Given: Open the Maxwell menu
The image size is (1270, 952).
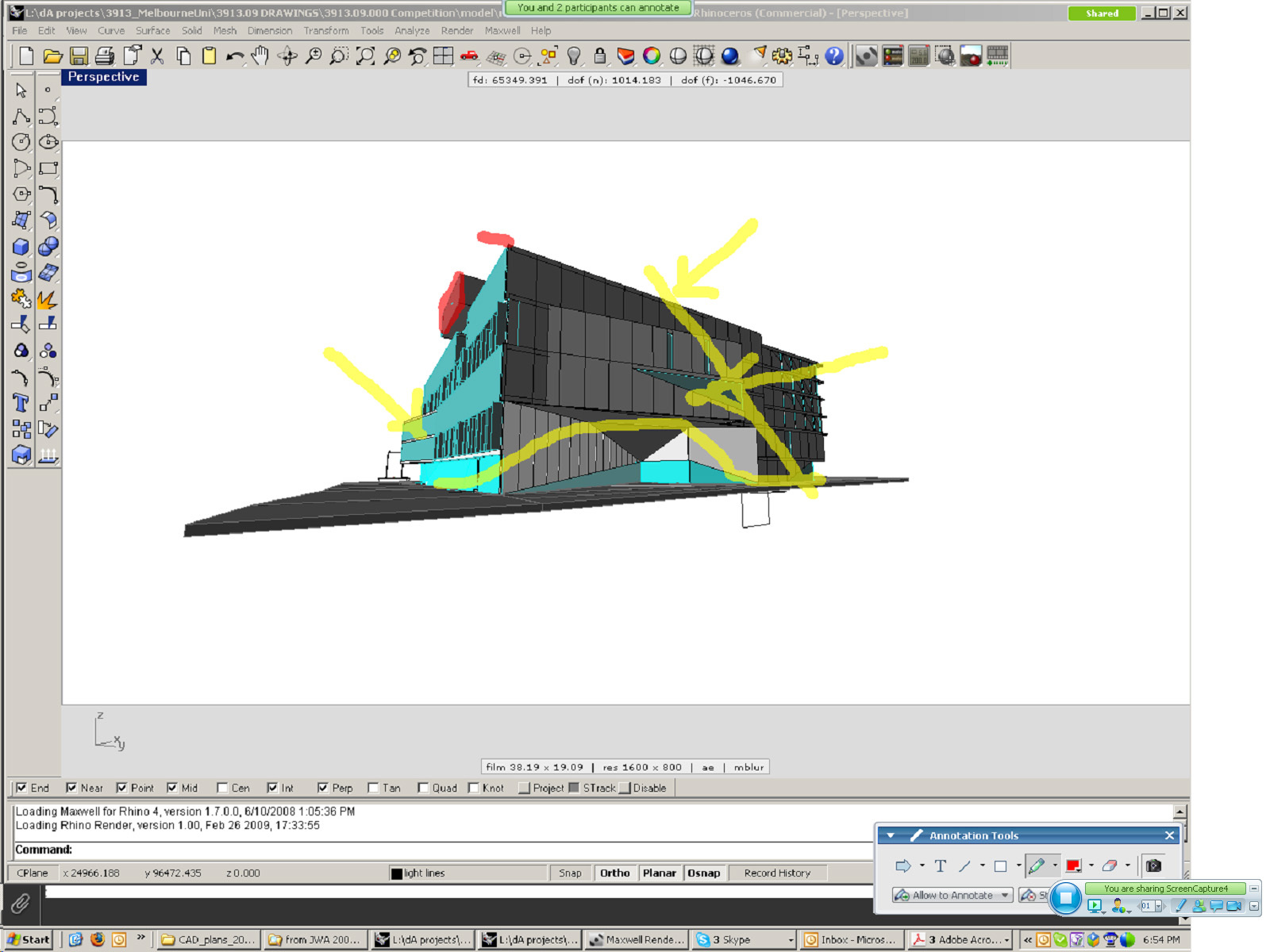Looking at the screenshot, I should click(x=502, y=30).
